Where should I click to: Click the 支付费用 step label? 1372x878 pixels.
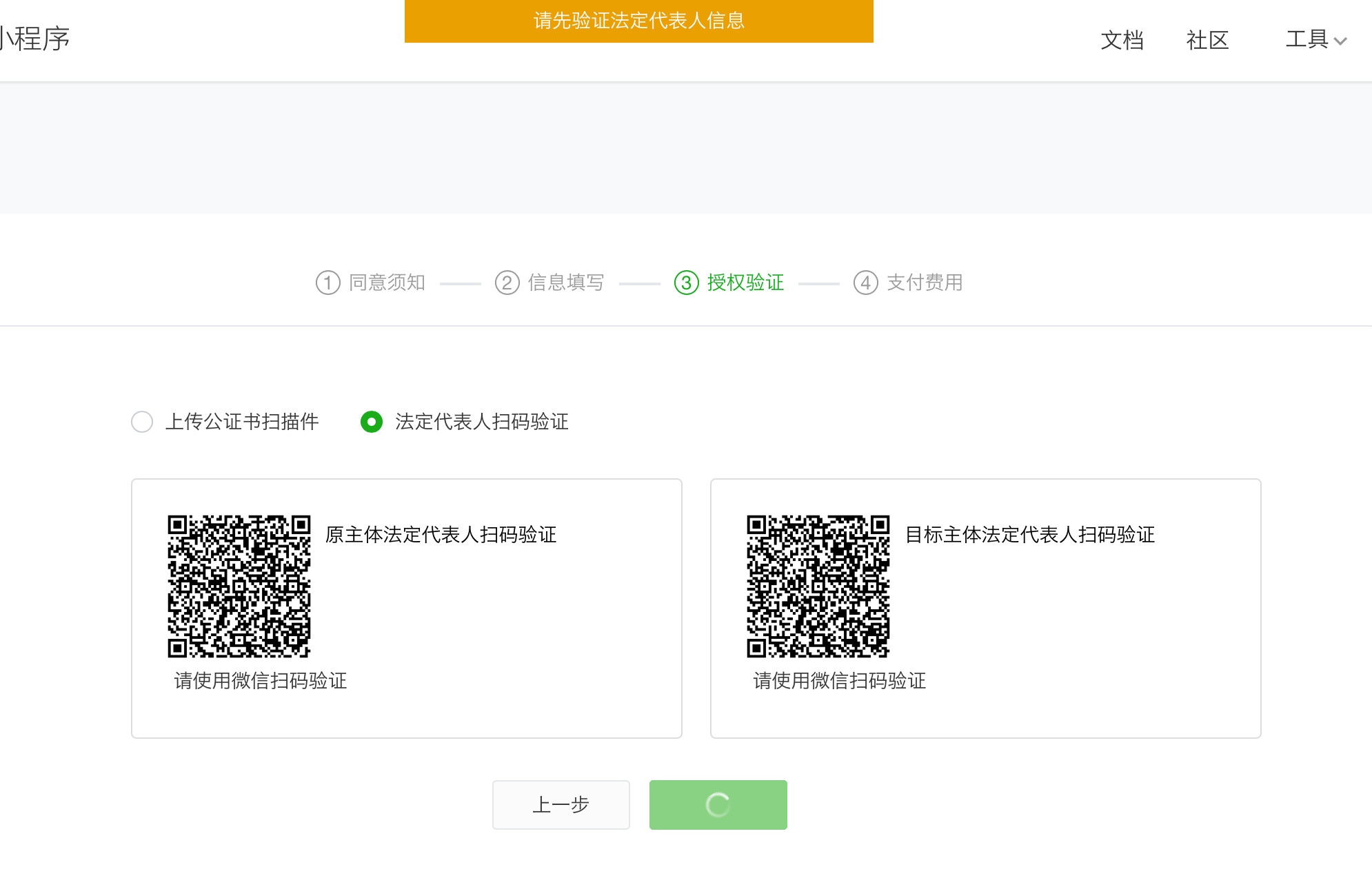tap(925, 283)
